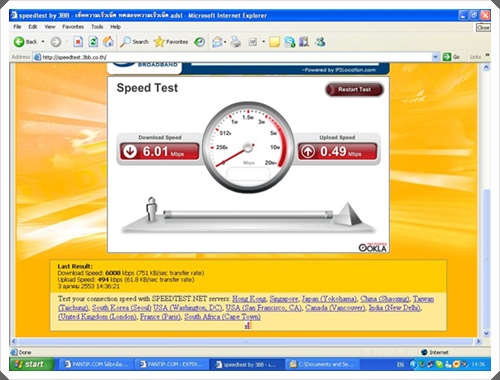Open the Hong Kong server link
The image size is (500, 380).
pyautogui.click(x=249, y=299)
